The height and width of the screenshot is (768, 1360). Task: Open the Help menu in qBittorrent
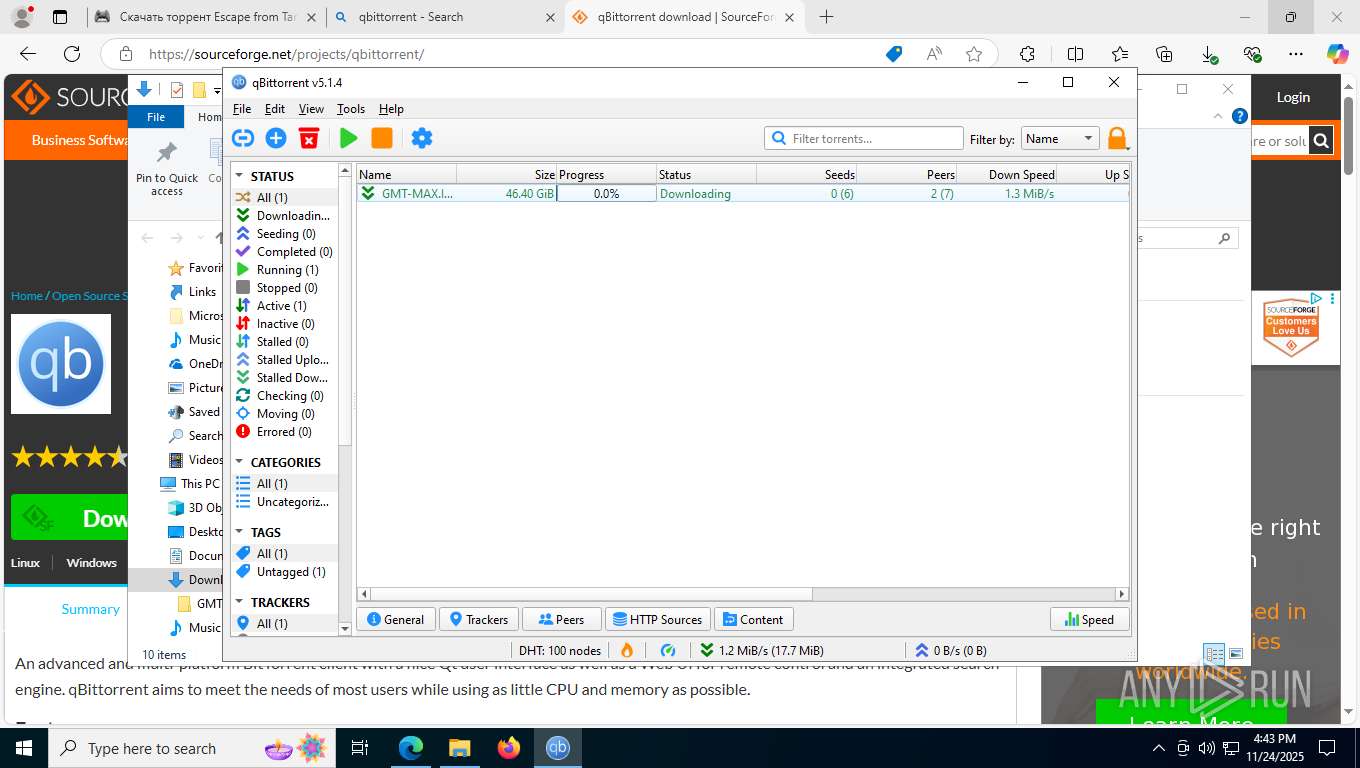pyautogui.click(x=391, y=109)
